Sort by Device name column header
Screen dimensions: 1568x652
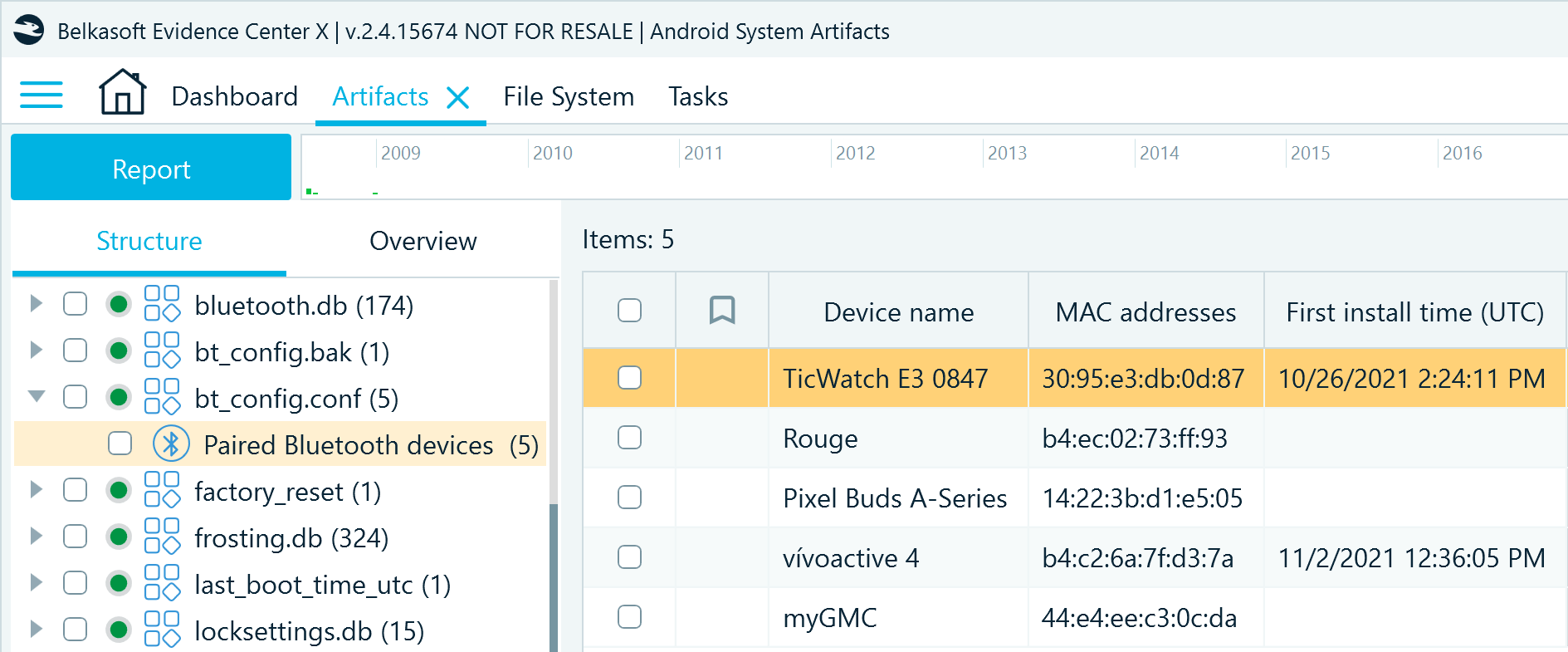pyautogui.click(x=898, y=311)
